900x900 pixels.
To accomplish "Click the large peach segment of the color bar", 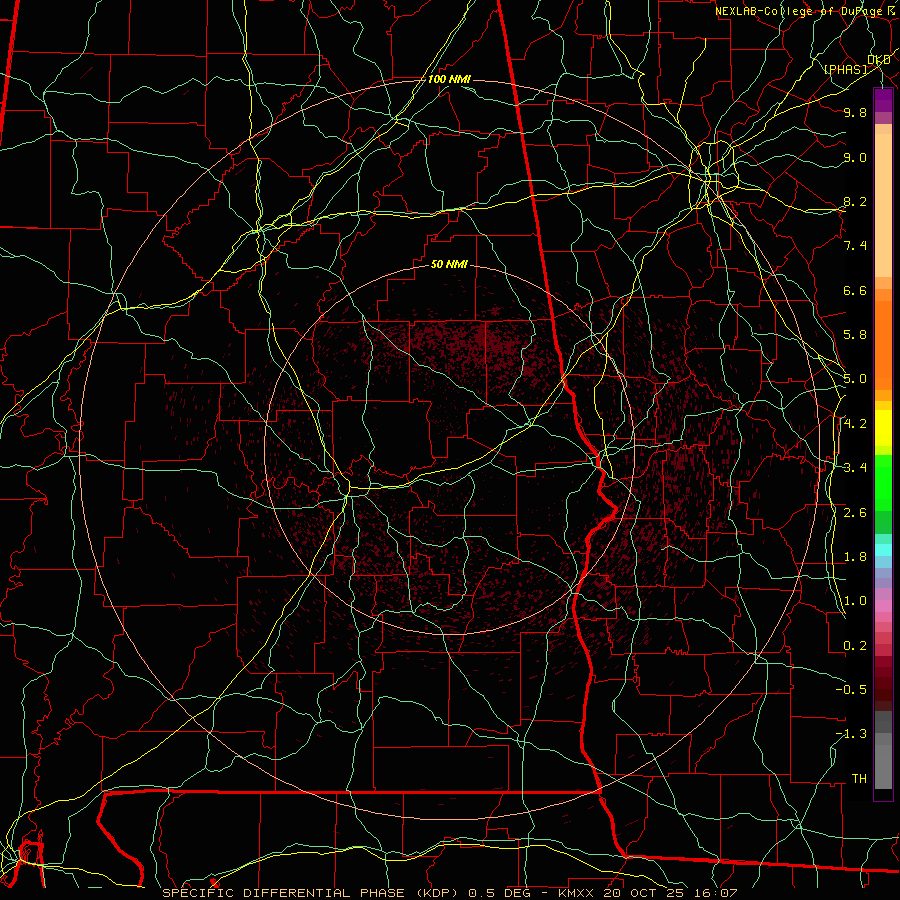I will (883, 205).
